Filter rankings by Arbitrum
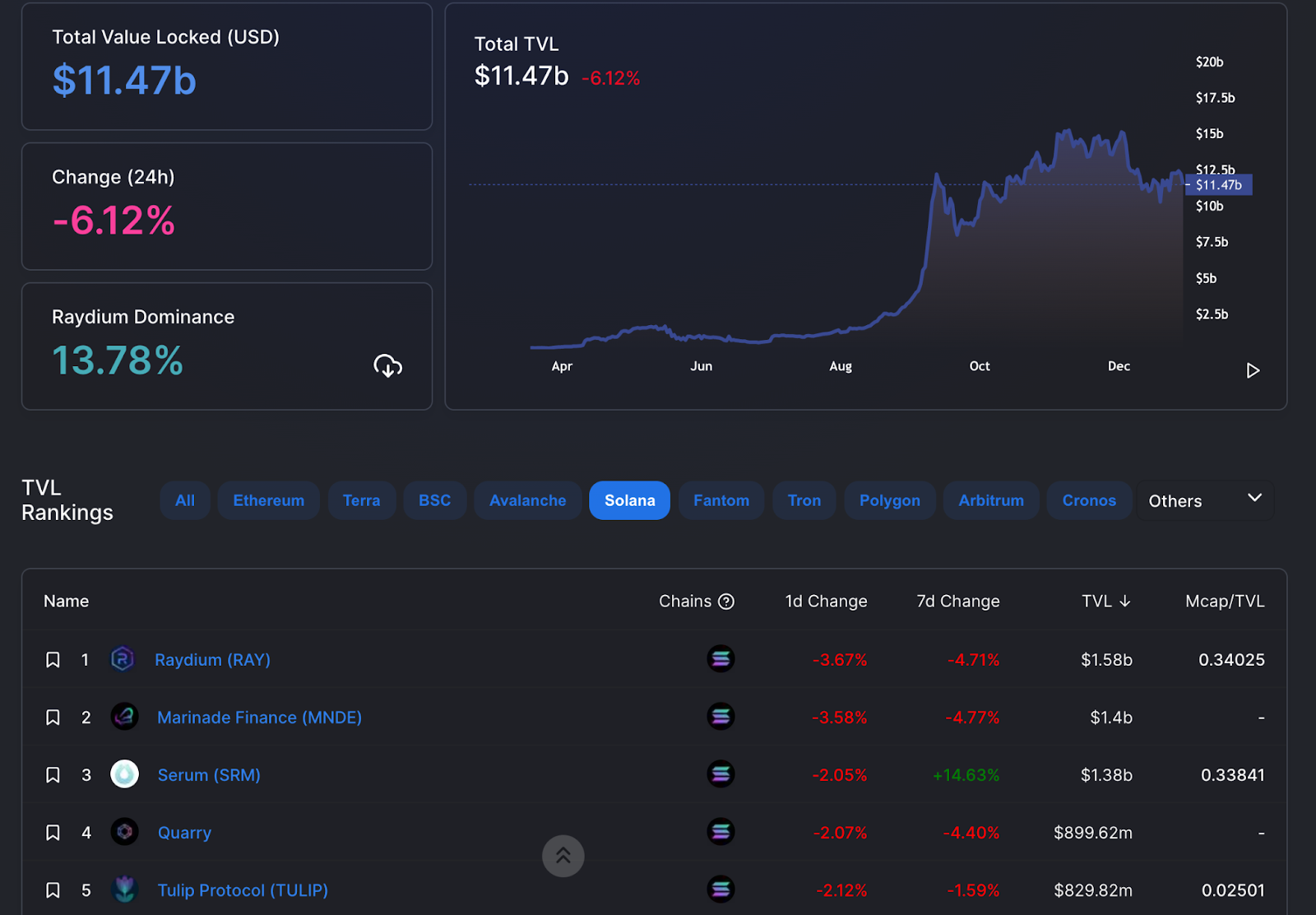1316x915 pixels. [991, 500]
